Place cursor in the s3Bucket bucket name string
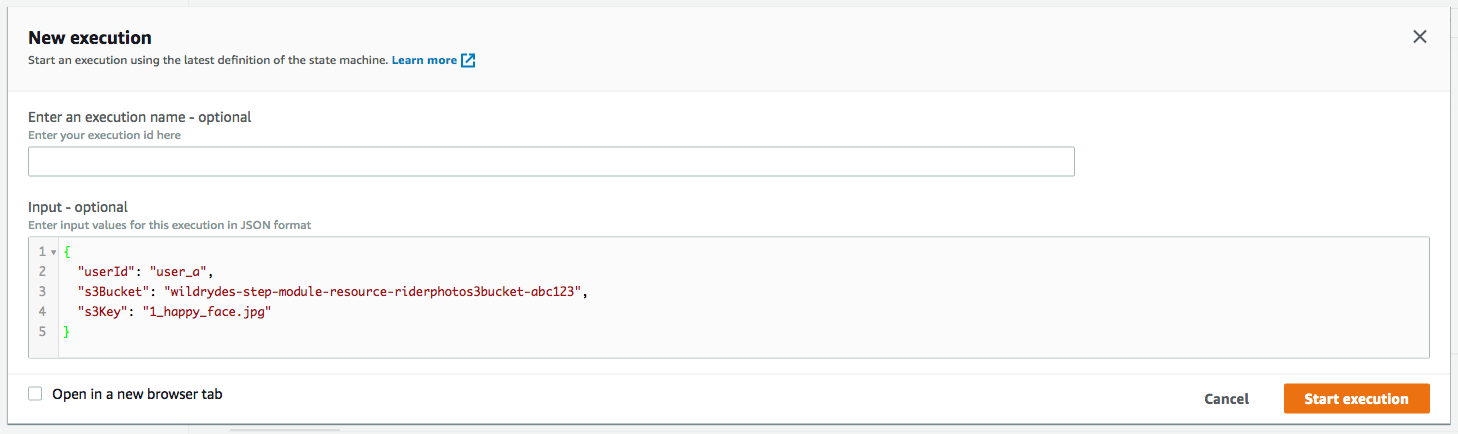1458x434 pixels. click(374, 291)
